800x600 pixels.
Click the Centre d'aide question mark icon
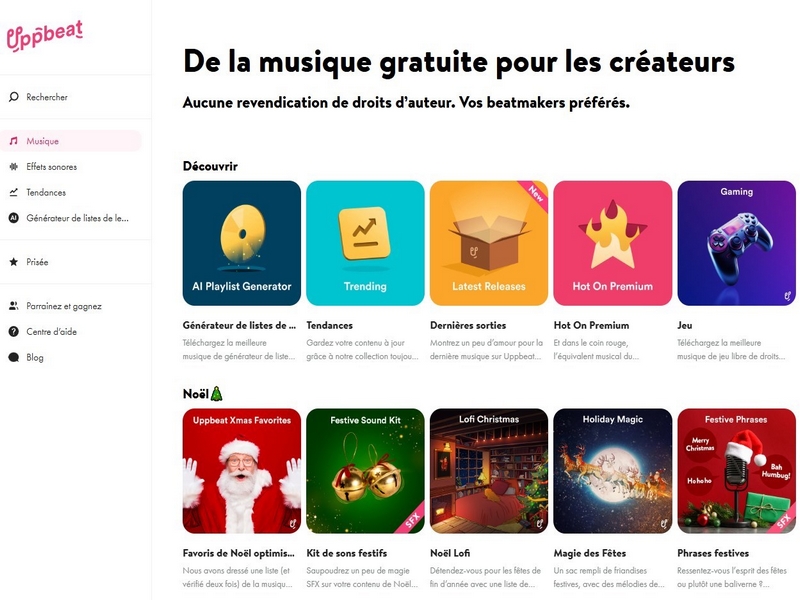click(x=14, y=332)
